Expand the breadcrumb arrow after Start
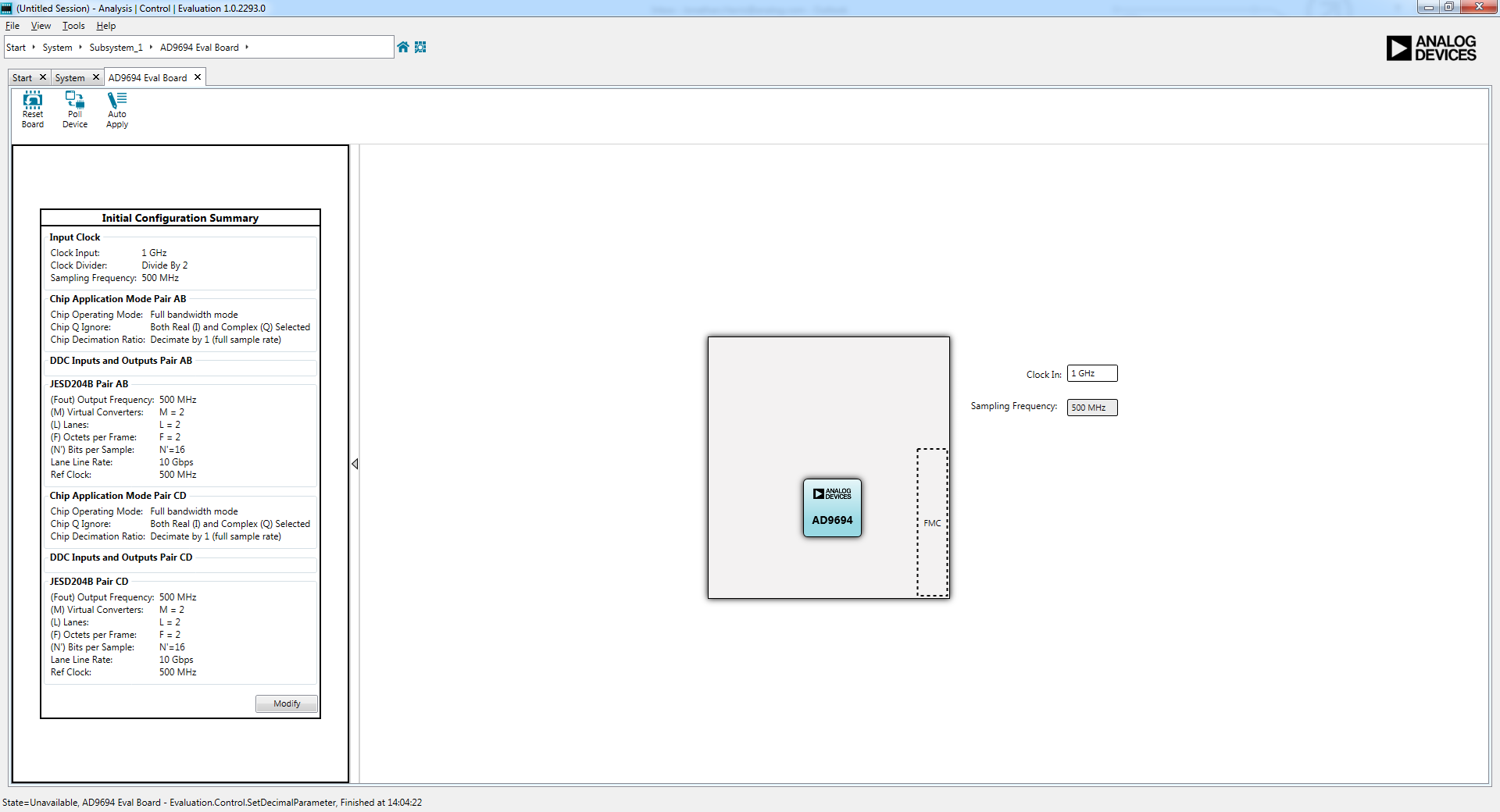The width and height of the screenshot is (1500, 812). (34, 47)
